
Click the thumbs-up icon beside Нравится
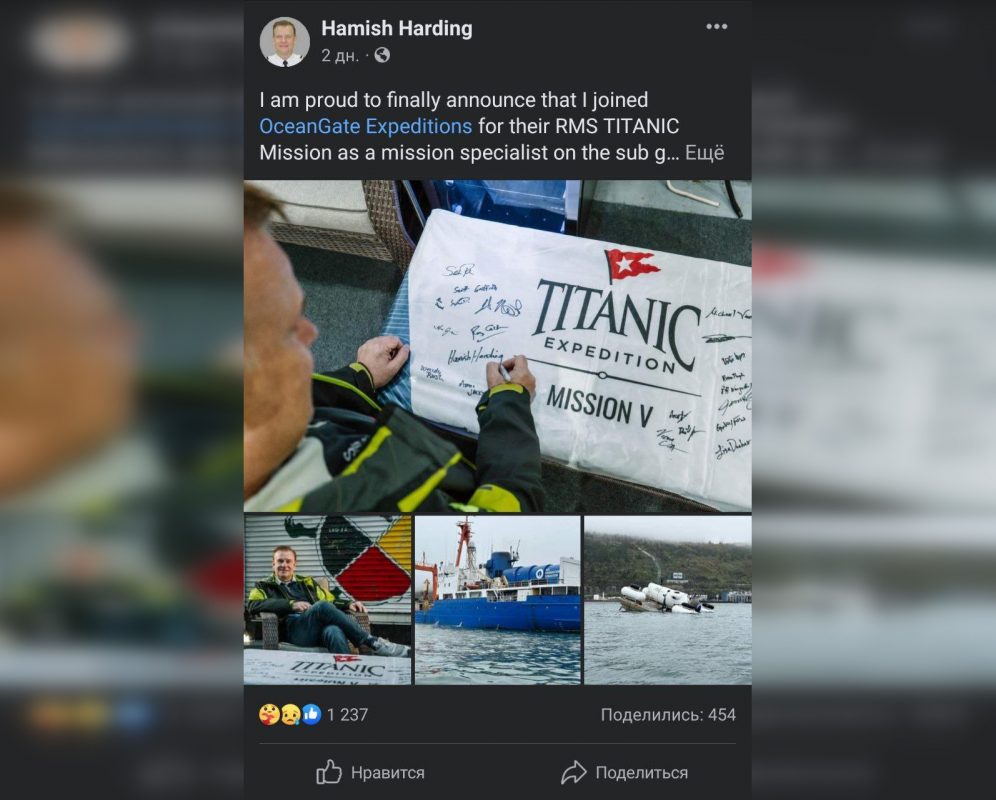[329, 772]
